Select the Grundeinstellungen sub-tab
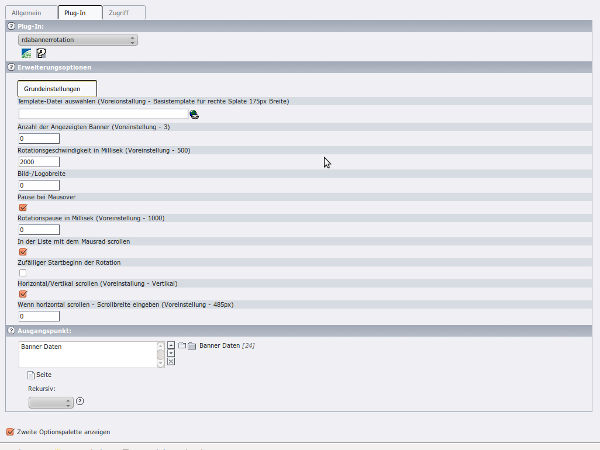Screen dimensions: 600x450 point(58,89)
